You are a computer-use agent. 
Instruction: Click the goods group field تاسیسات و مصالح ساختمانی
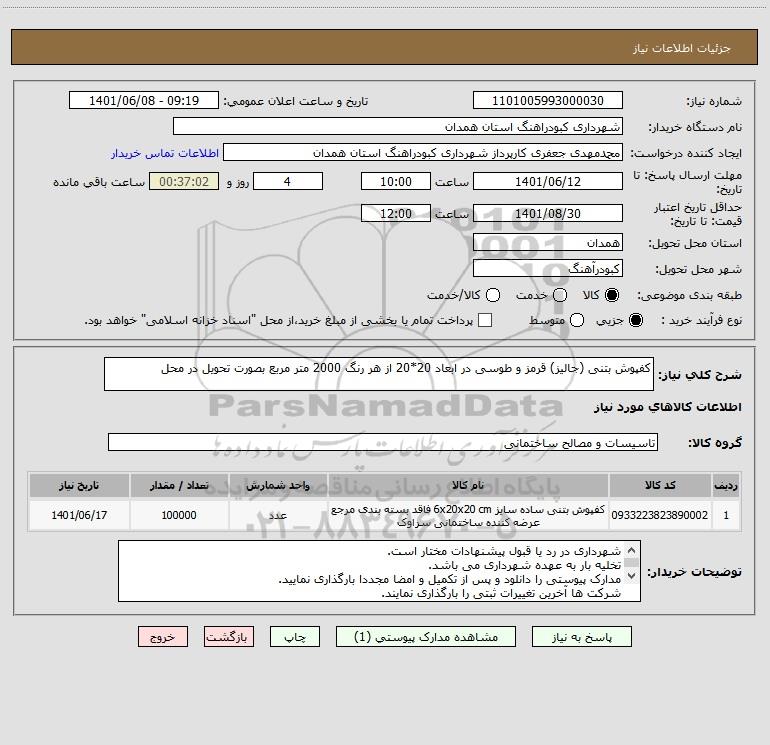(x=383, y=442)
